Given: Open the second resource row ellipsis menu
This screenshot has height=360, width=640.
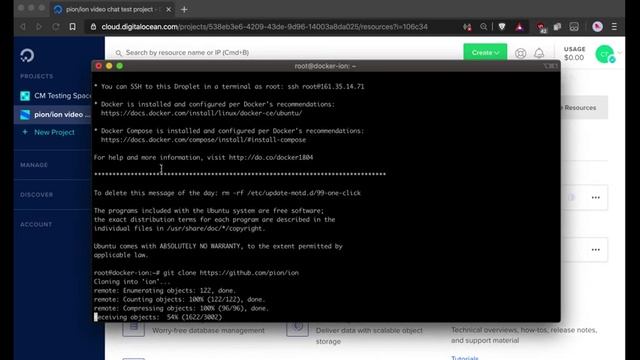Looking at the screenshot, I should 596,250.
